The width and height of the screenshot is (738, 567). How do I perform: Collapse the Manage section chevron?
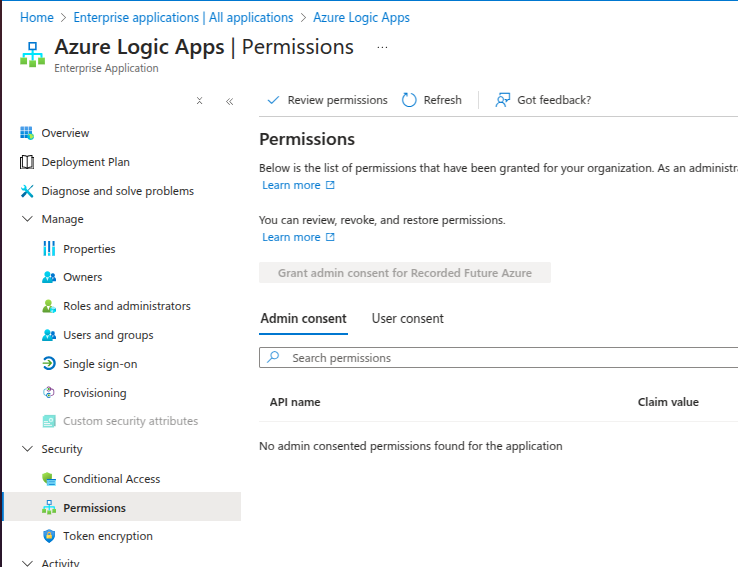(x=27, y=219)
